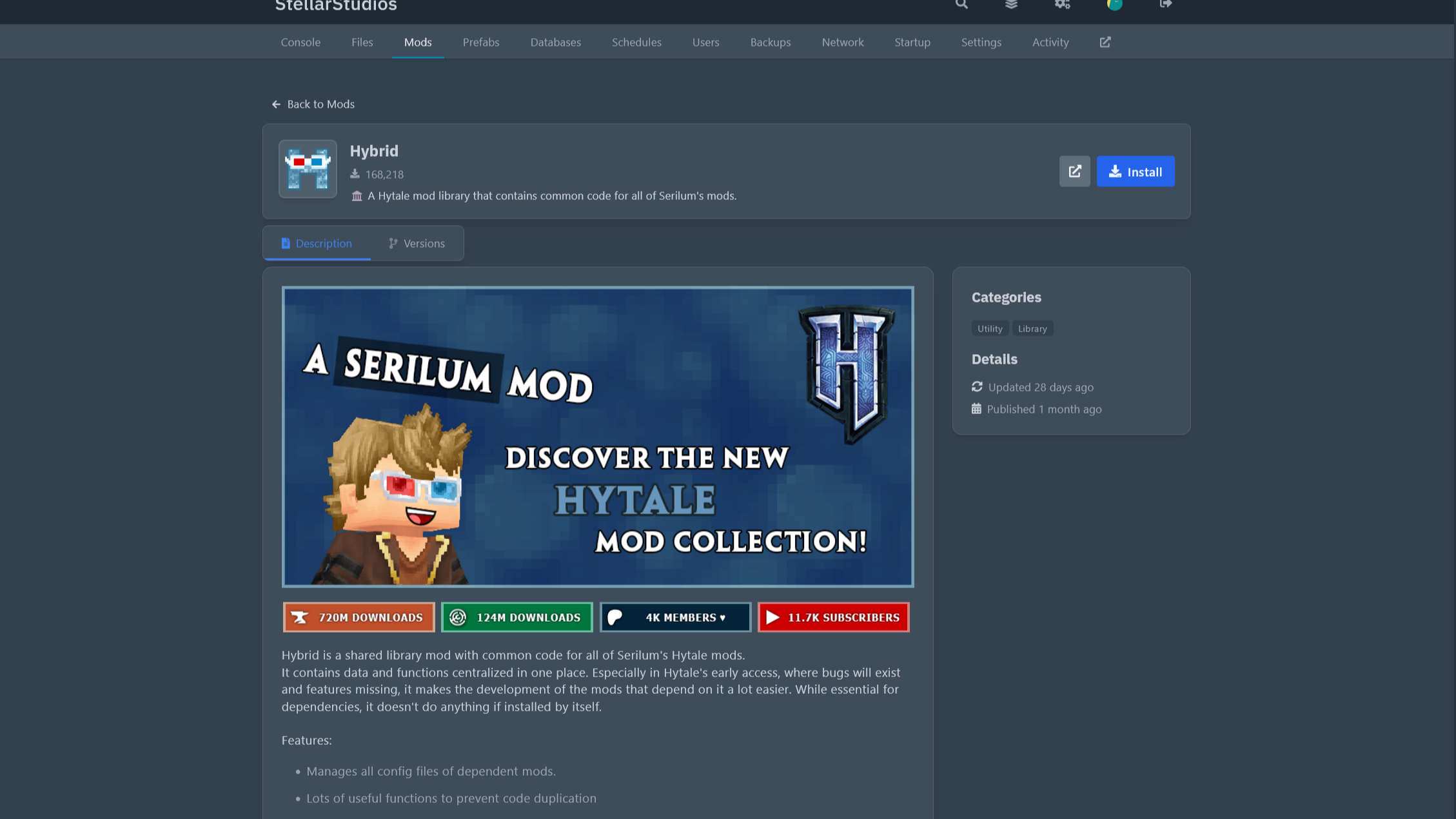Install the Hybrid mod
The image size is (1456, 819).
pos(1135,172)
